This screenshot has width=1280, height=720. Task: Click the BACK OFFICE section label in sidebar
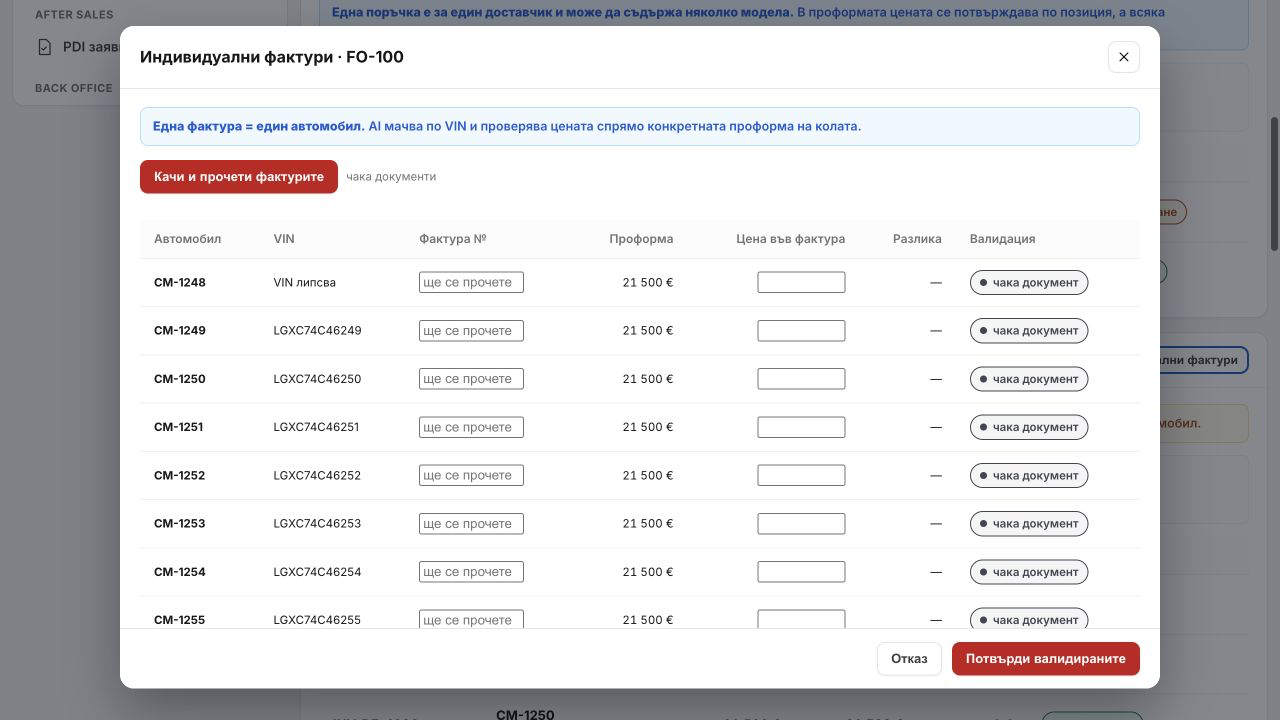[x=74, y=88]
